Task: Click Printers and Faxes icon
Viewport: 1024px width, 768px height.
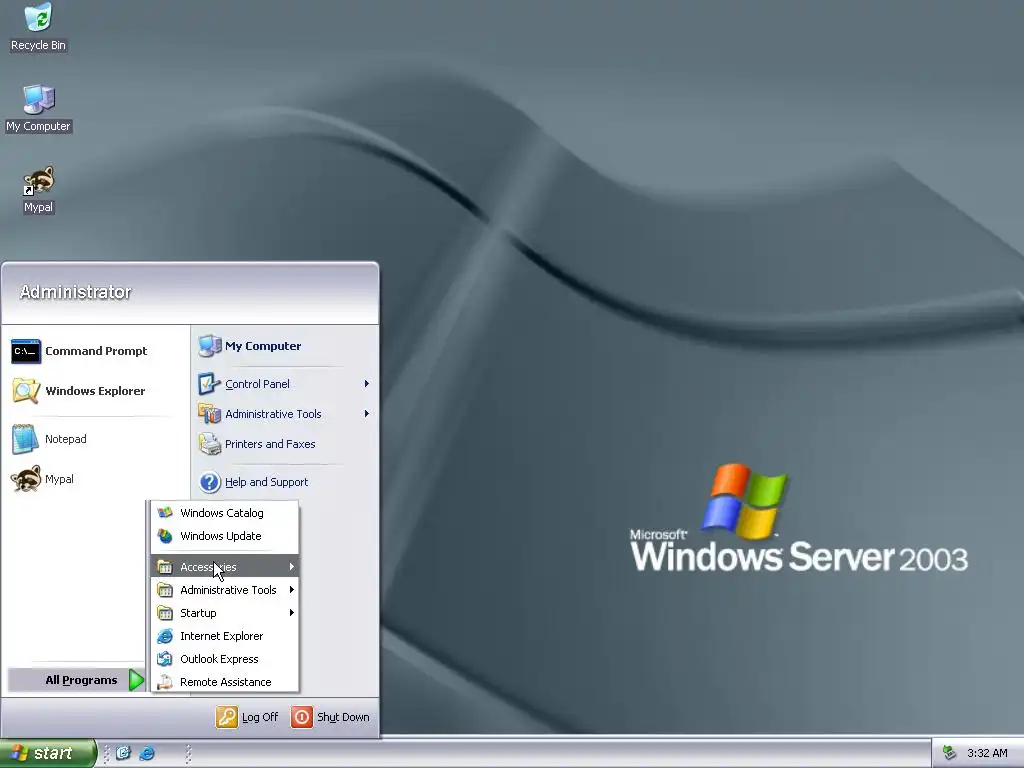Action: click(210, 444)
